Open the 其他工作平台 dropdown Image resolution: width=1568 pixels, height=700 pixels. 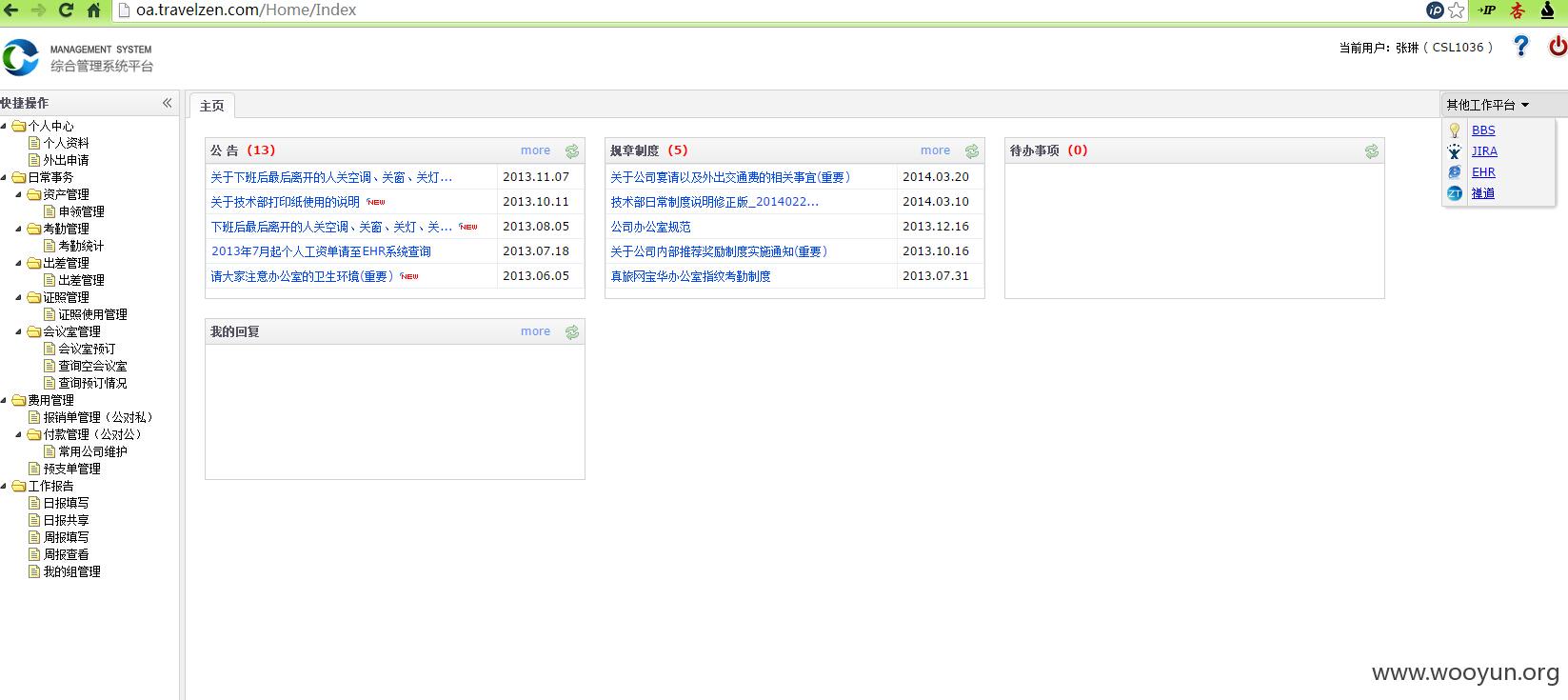point(1487,105)
